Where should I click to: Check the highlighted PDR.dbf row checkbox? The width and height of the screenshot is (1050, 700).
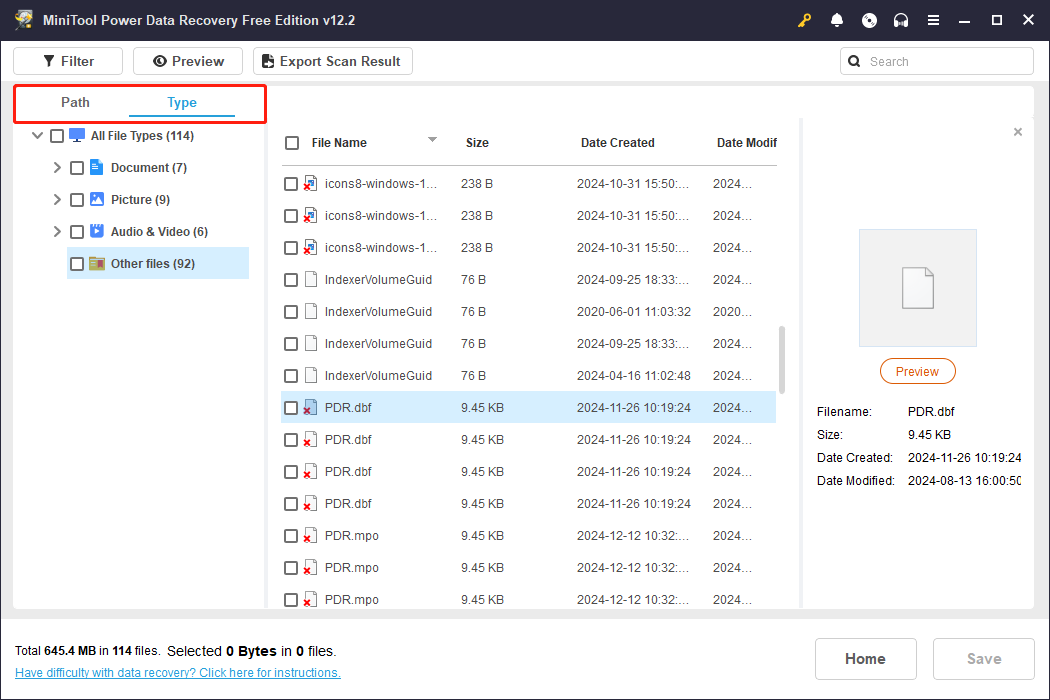pos(291,408)
